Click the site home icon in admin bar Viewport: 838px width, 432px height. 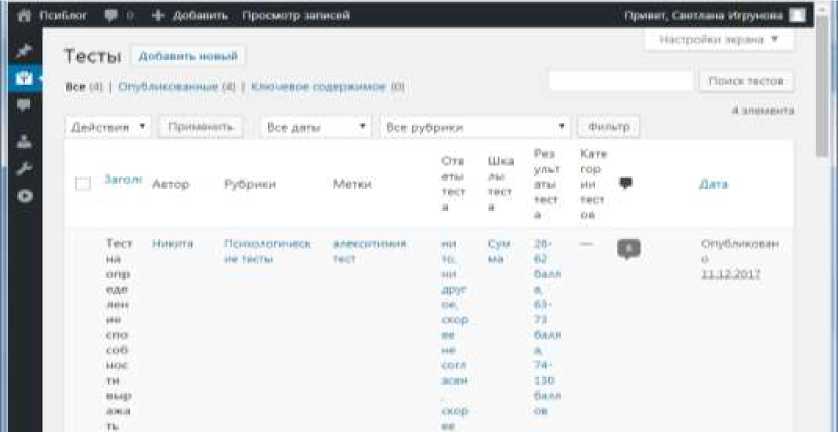[x=24, y=16]
